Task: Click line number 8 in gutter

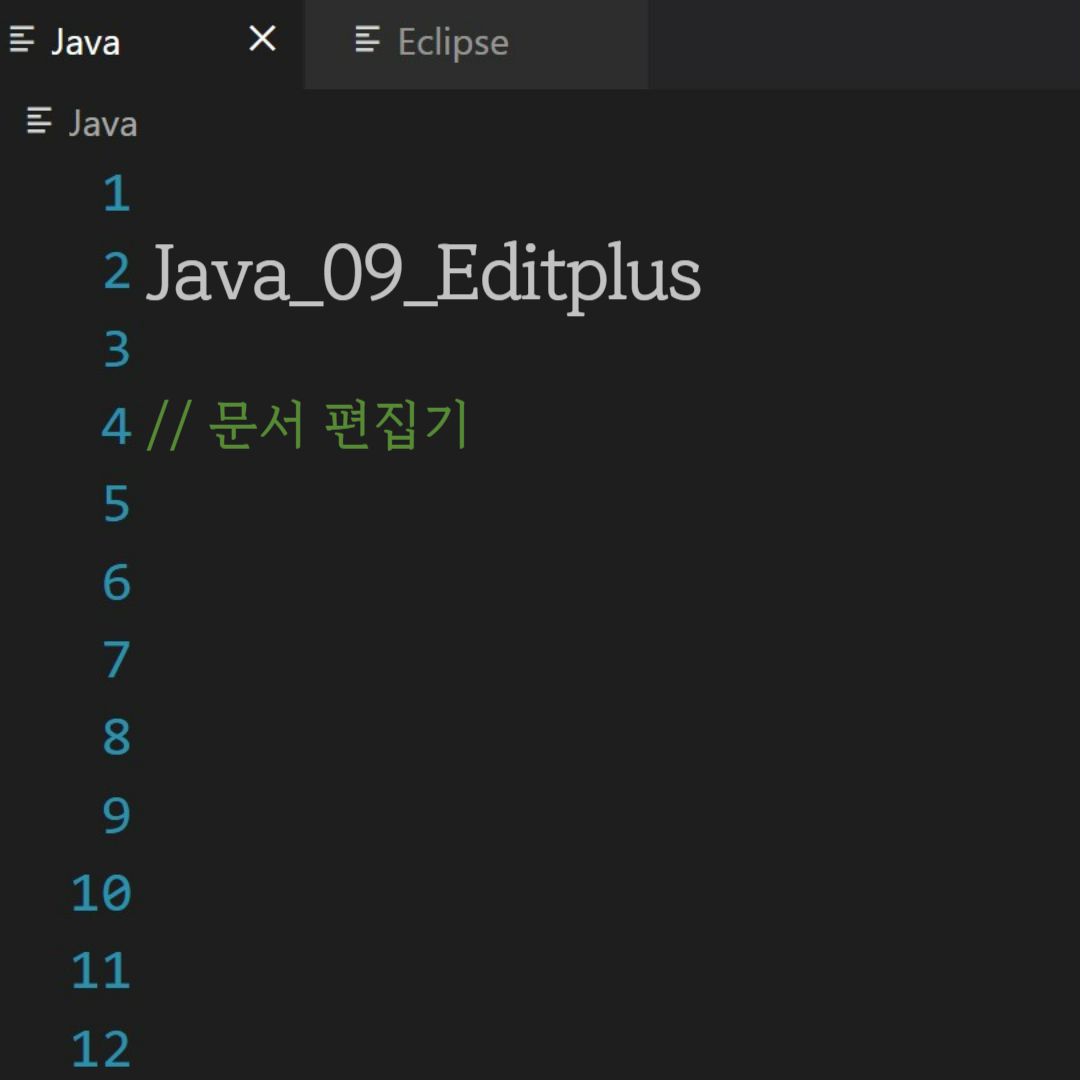Action: (x=116, y=738)
